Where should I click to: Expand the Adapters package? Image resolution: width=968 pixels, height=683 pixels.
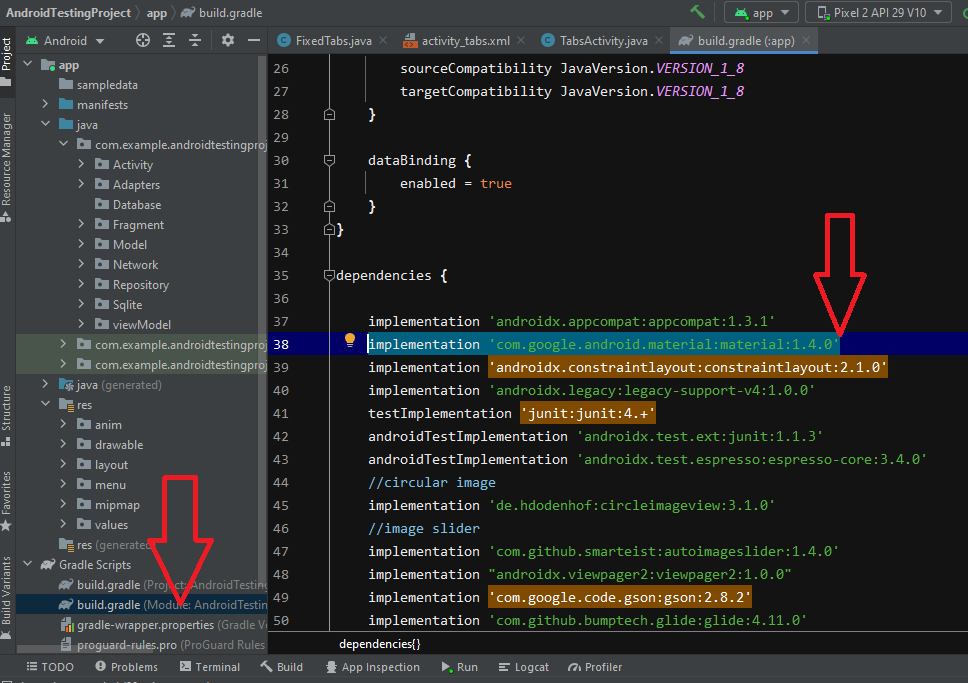point(81,183)
